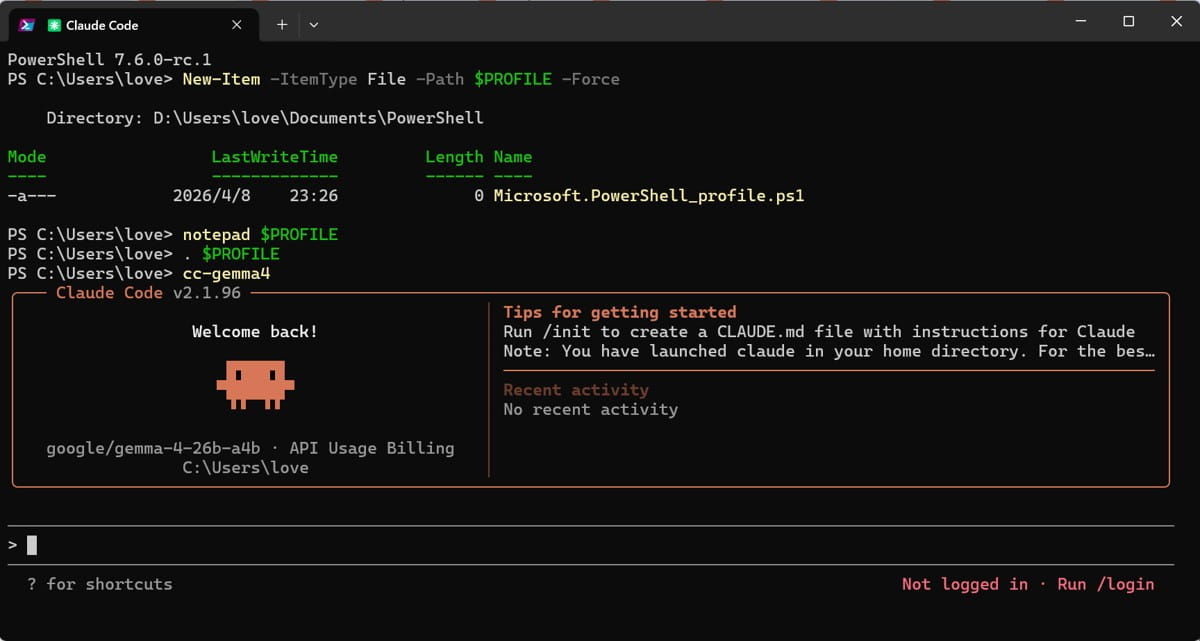Click 'Note: You have launched claude' line
The width and height of the screenshot is (1200, 641).
(830, 351)
